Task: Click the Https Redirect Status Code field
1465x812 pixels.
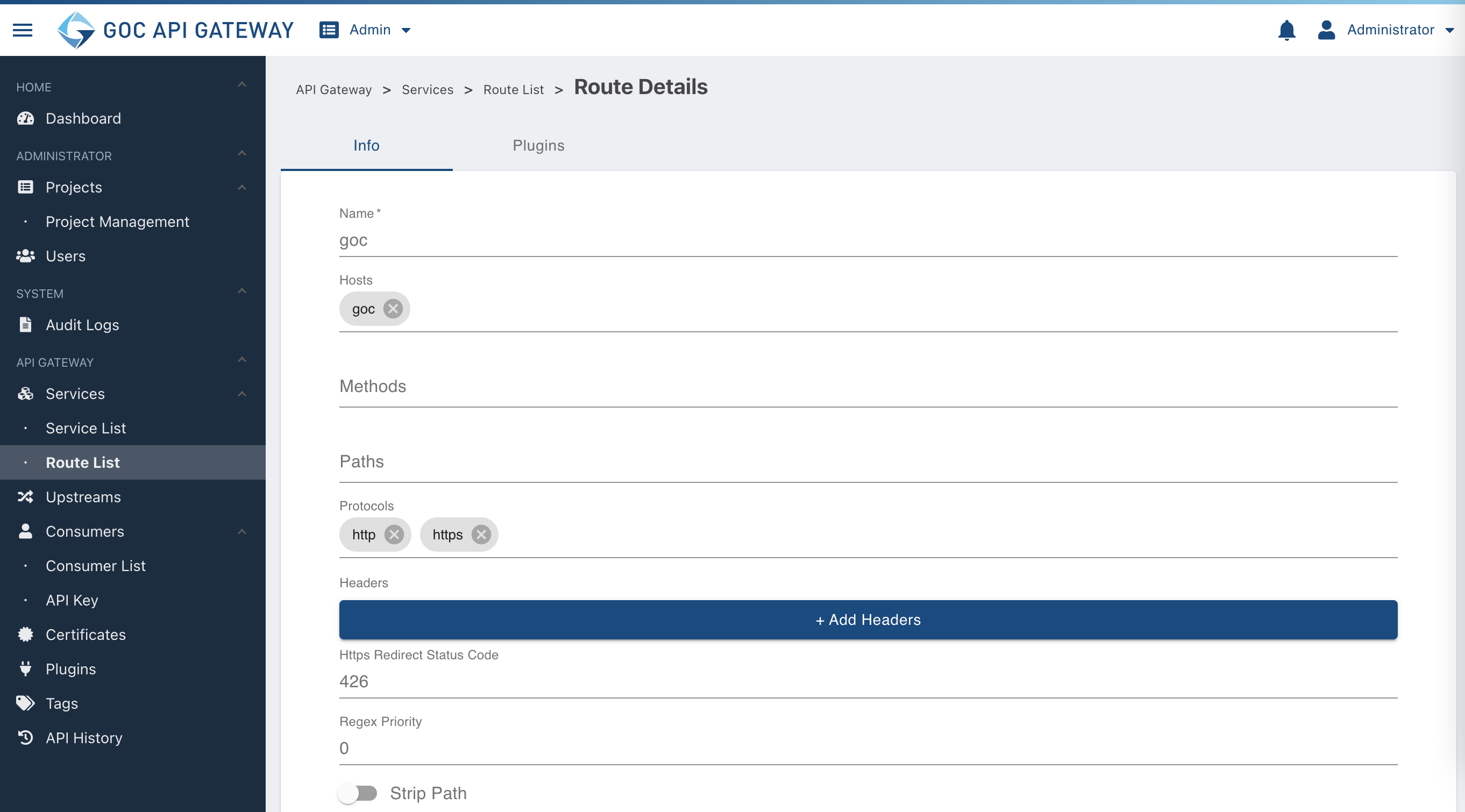Action: (x=868, y=681)
